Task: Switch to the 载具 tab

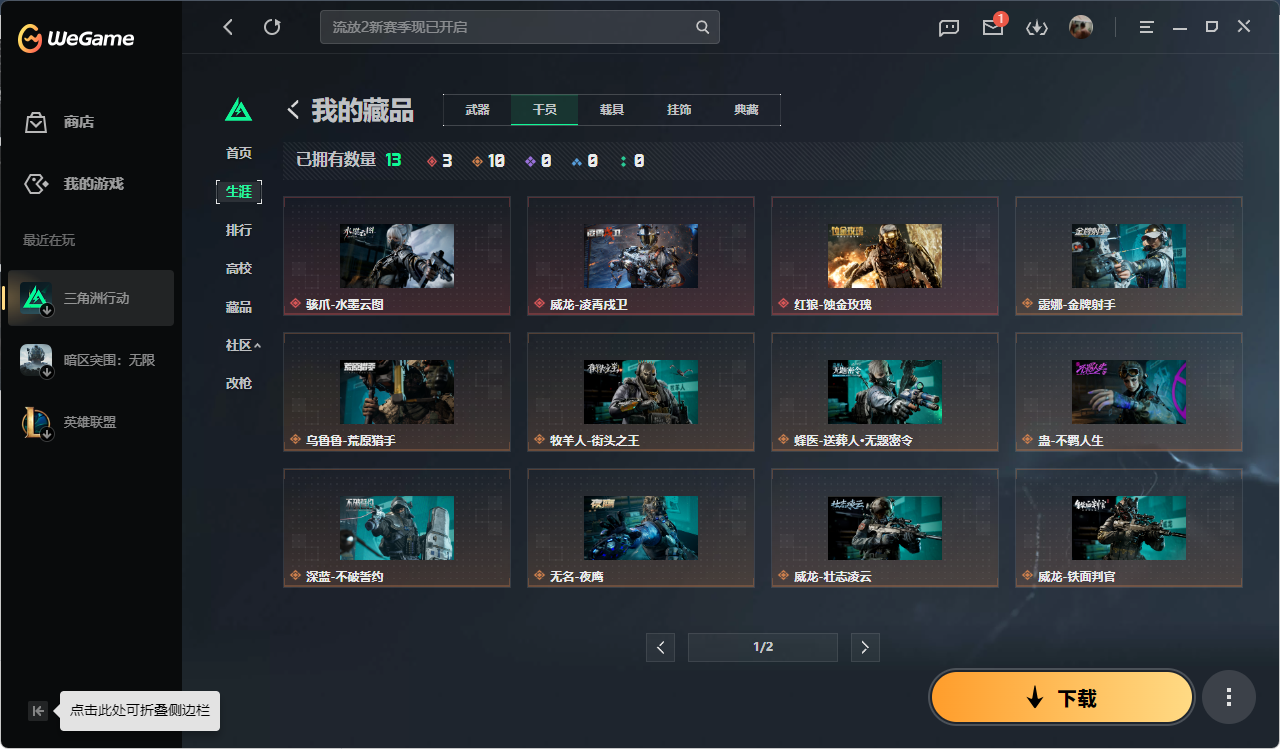Action: pyautogui.click(x=612, y=110)
